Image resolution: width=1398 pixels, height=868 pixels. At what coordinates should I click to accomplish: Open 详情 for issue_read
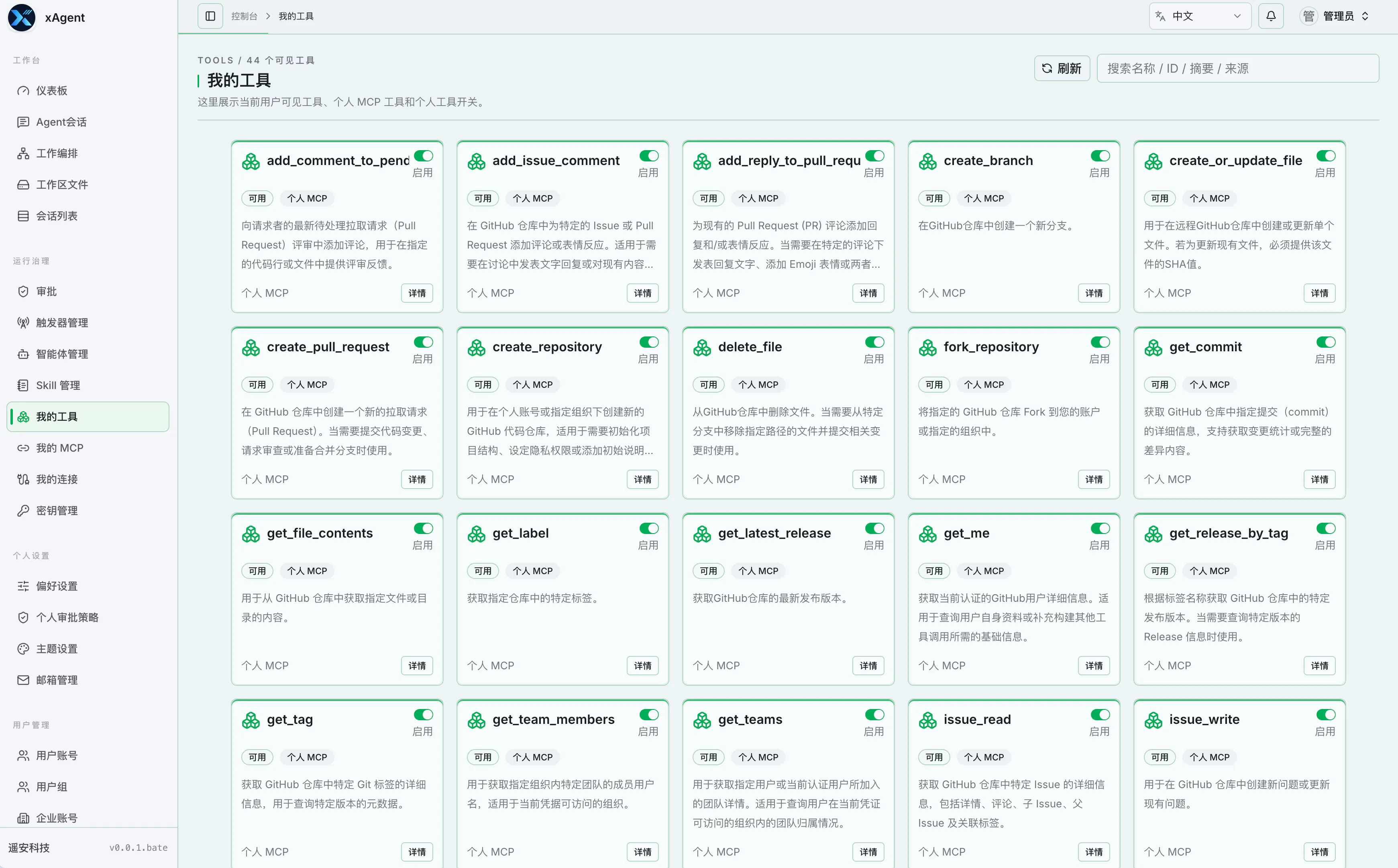click(x=1094, y=852)
